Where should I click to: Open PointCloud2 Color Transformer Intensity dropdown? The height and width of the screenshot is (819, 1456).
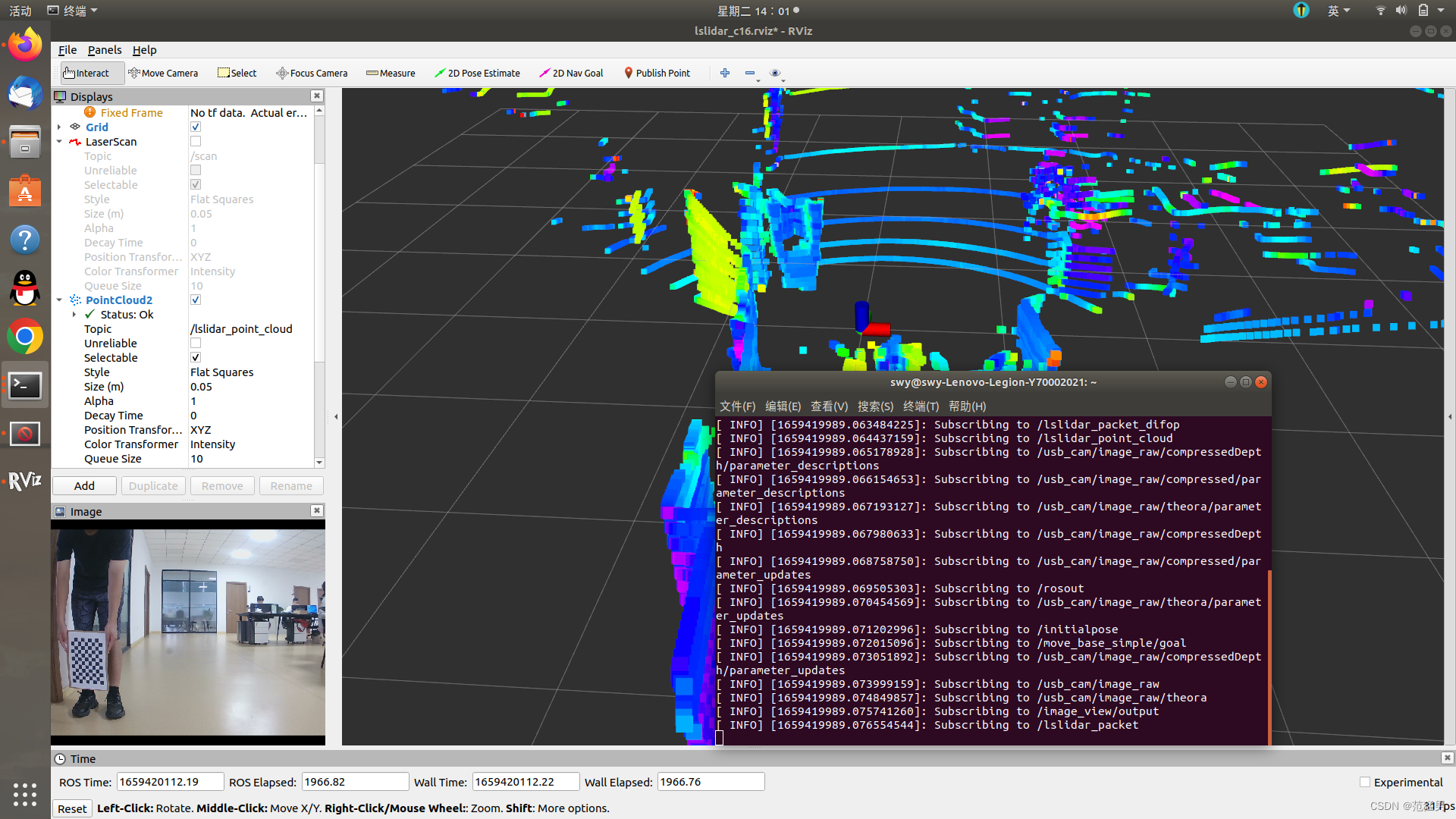[250, 444]
